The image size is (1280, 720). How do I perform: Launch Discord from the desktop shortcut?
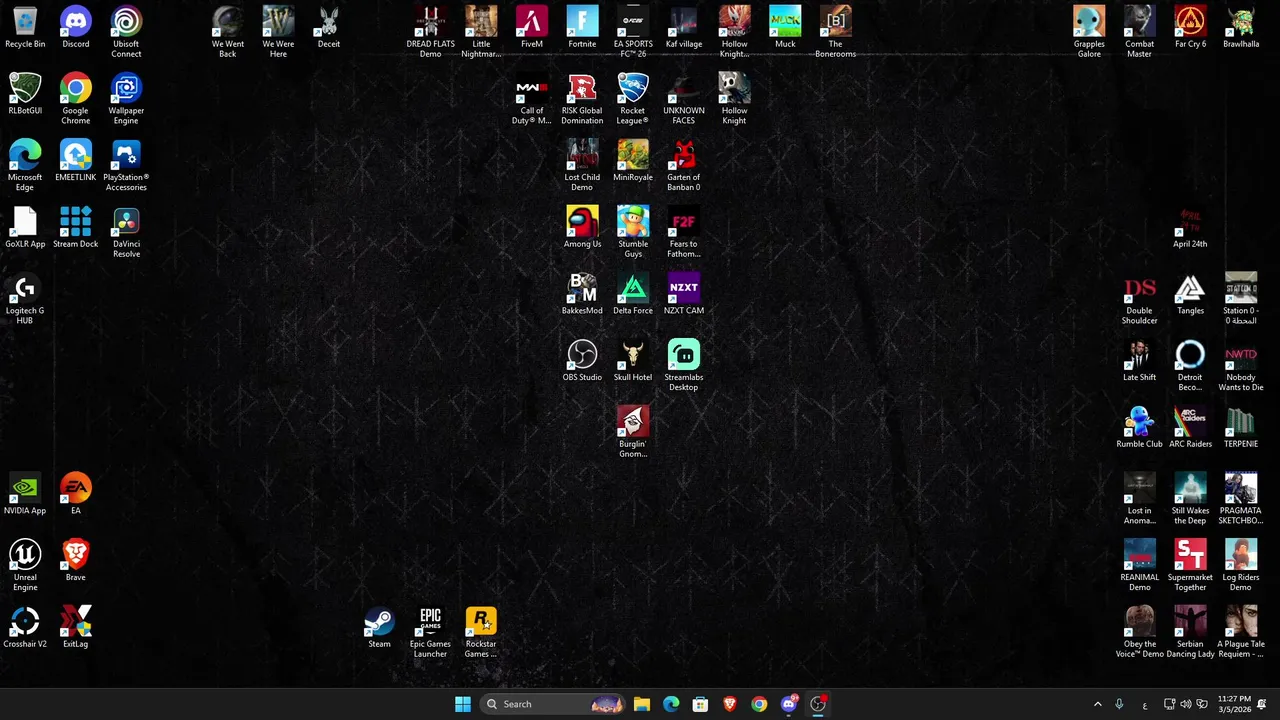(x=76, y=28)
